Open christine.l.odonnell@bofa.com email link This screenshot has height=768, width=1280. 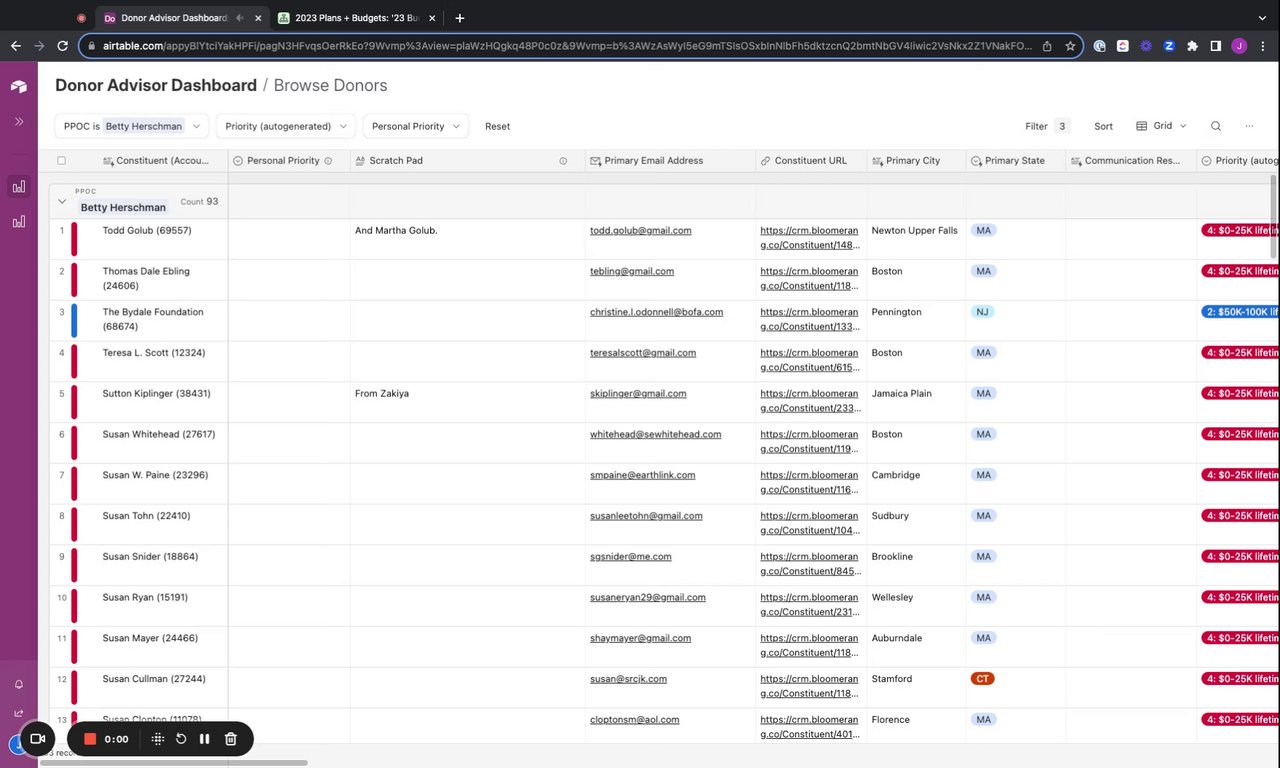(656, 312)
